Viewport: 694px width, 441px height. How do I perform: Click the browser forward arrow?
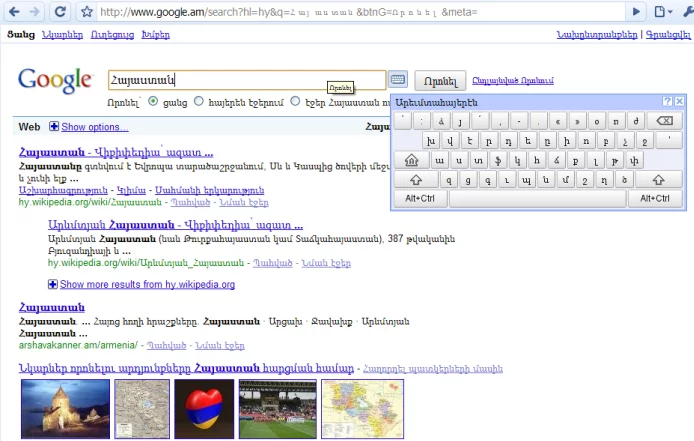(34, 12)
